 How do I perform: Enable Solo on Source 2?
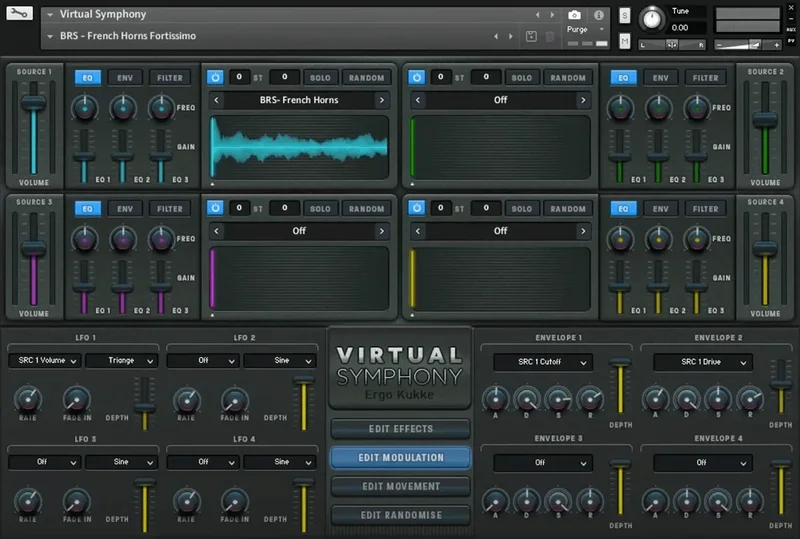point(522,78)
